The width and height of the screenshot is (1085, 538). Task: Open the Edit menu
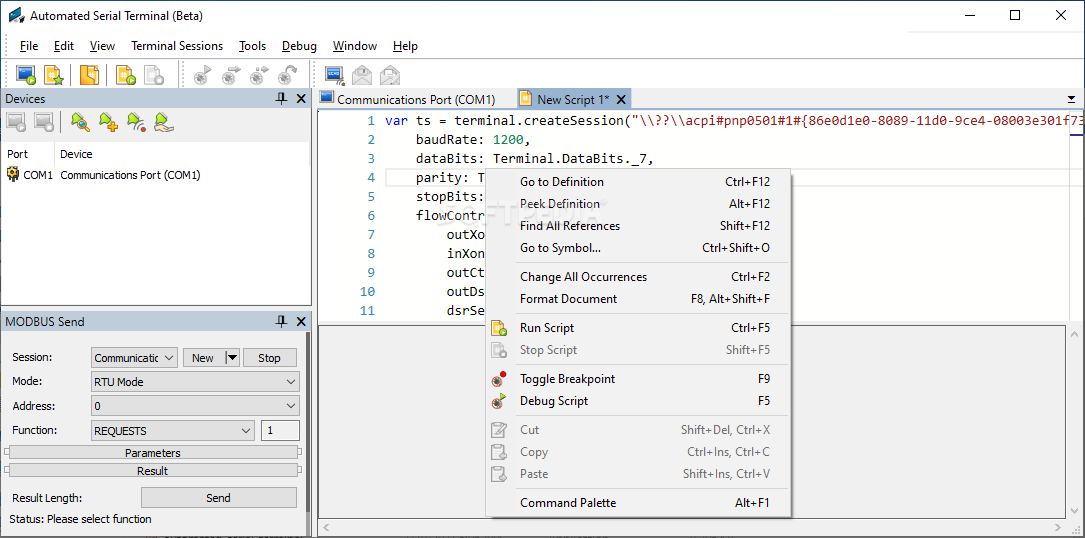coord(64,46)
